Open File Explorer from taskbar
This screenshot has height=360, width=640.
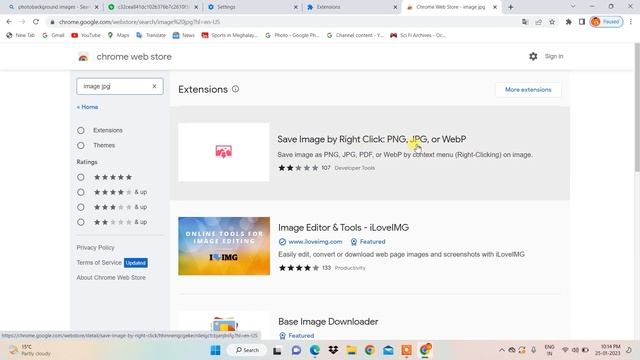pos(351,350)
